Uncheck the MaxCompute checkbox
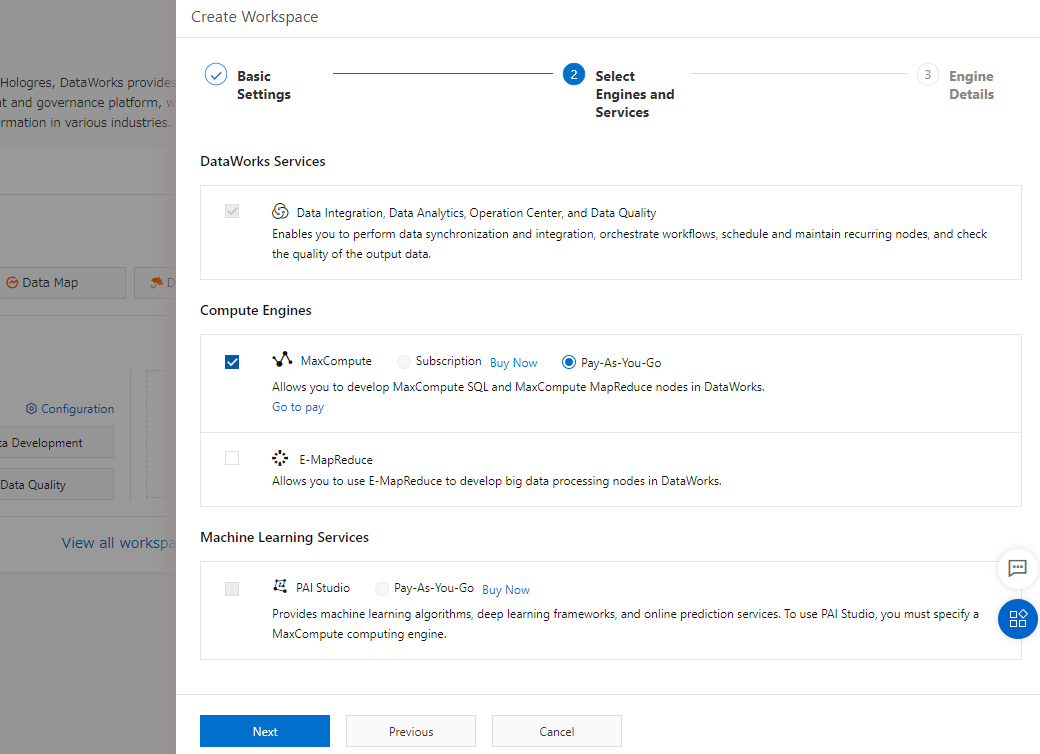 [231, 362]
